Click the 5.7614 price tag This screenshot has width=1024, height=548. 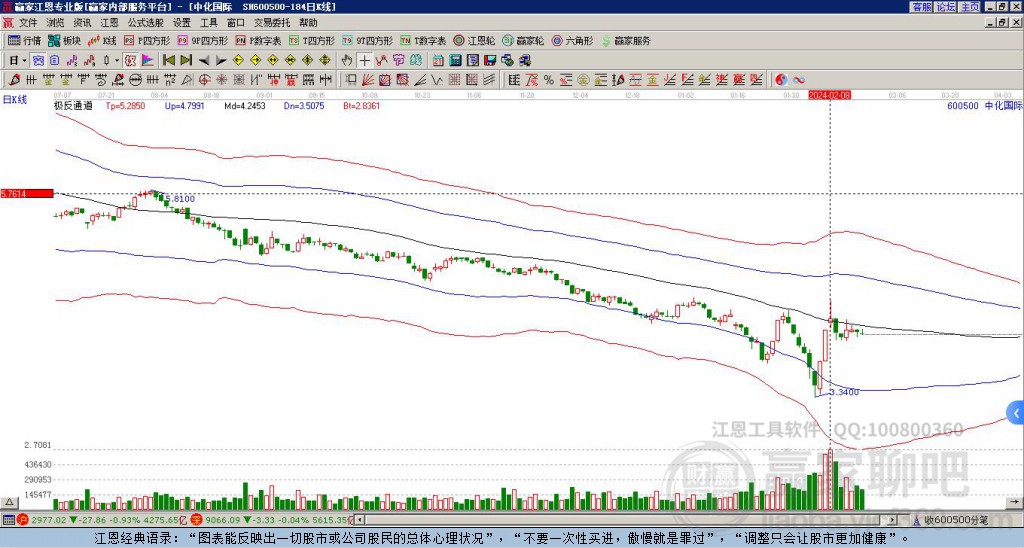[x=27, y=193]
